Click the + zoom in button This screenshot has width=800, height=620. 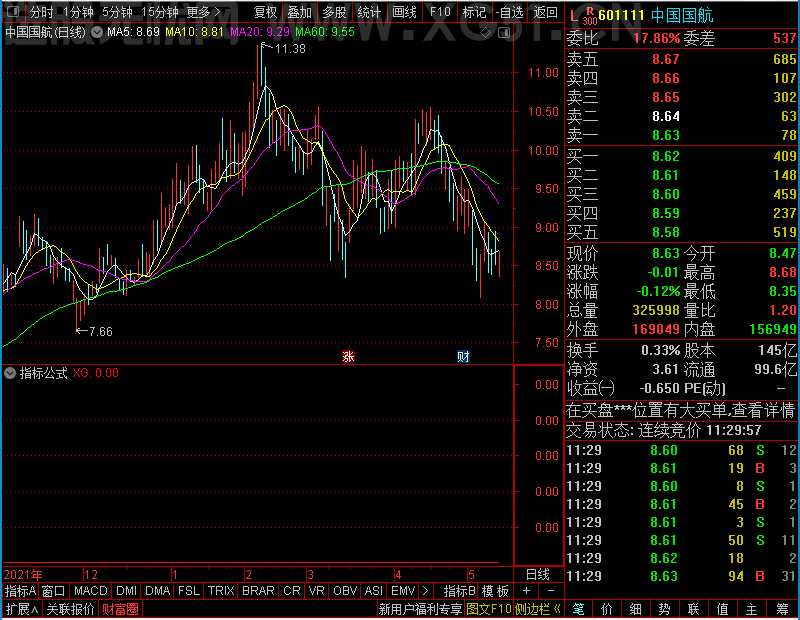(x=526, y=591)
